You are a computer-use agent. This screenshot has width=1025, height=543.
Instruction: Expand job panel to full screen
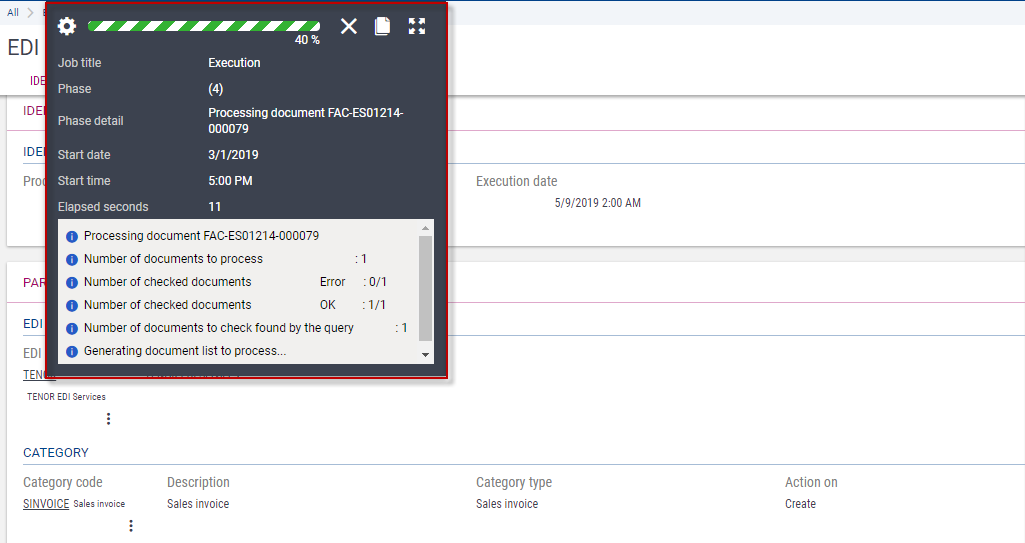pos(417,27)
